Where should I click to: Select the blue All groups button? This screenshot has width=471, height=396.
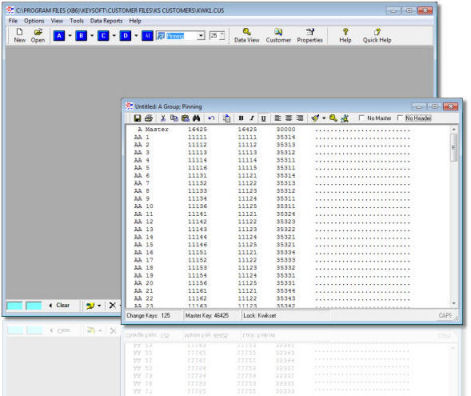click(147, 36)
